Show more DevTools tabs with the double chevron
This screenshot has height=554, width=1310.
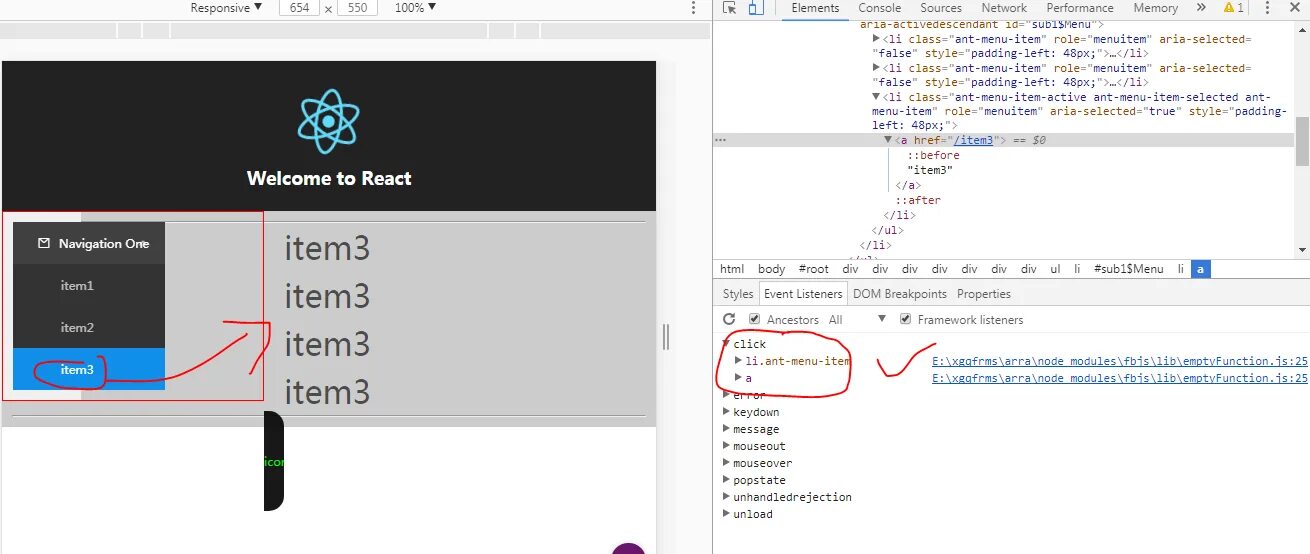(x=1201, y=8)
